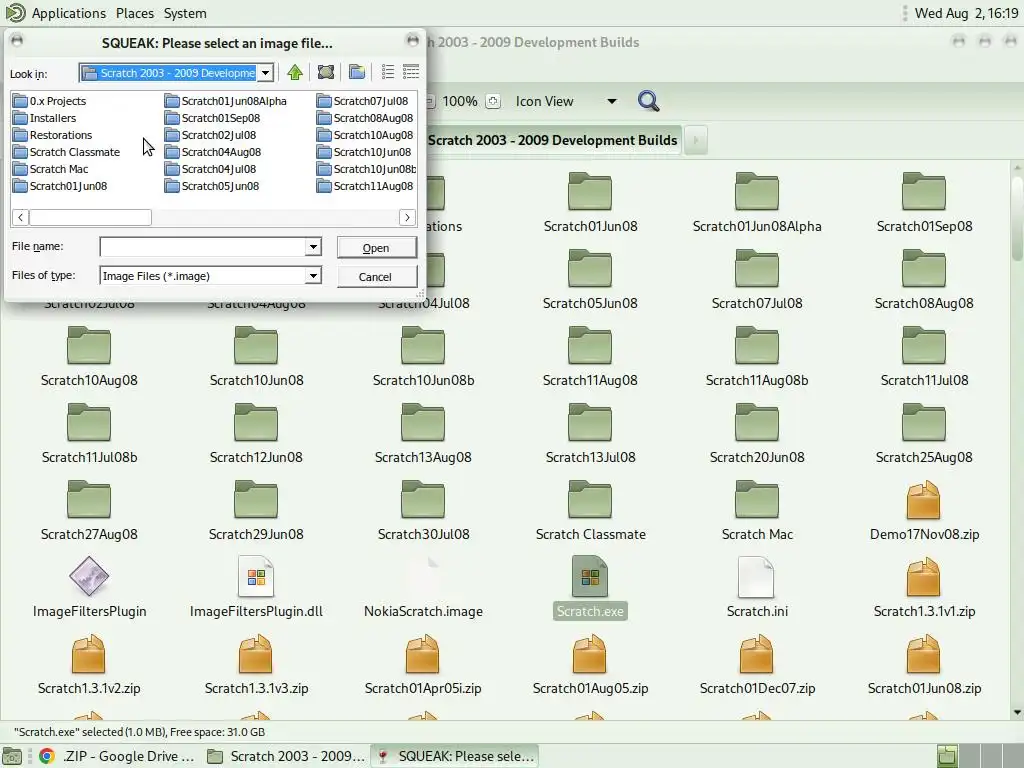This screenshot has width=1024, height=768.
Task: Select the Scratch01Apr05i.zip archive
Action: [423, 665]
